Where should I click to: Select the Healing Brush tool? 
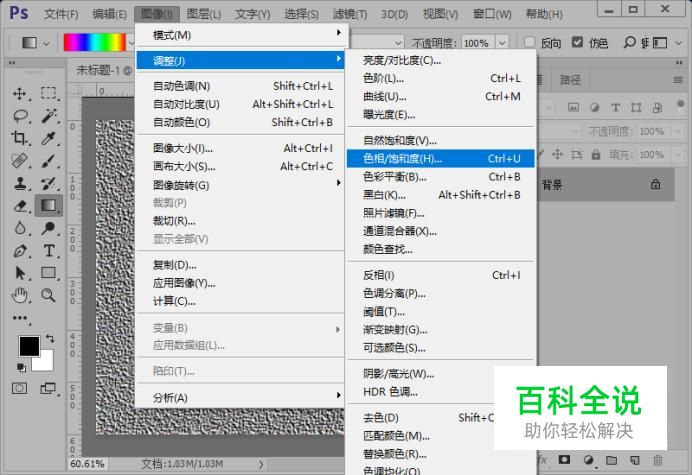[x=20, y=161]
